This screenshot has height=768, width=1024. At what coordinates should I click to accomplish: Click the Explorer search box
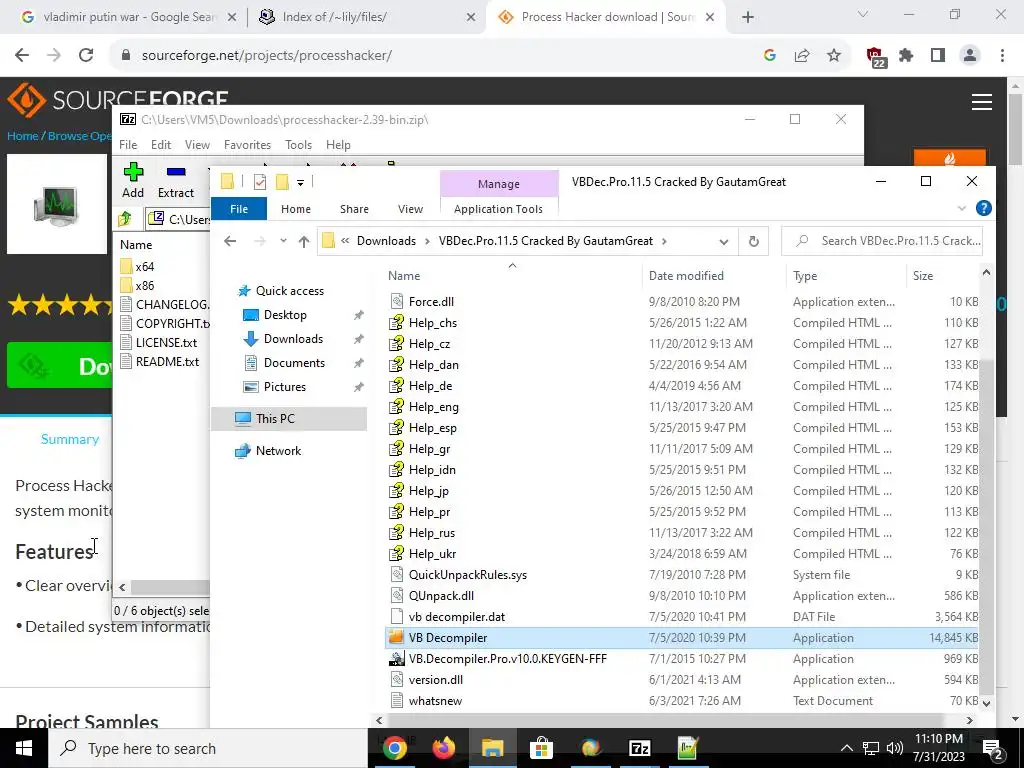point(882,241)
